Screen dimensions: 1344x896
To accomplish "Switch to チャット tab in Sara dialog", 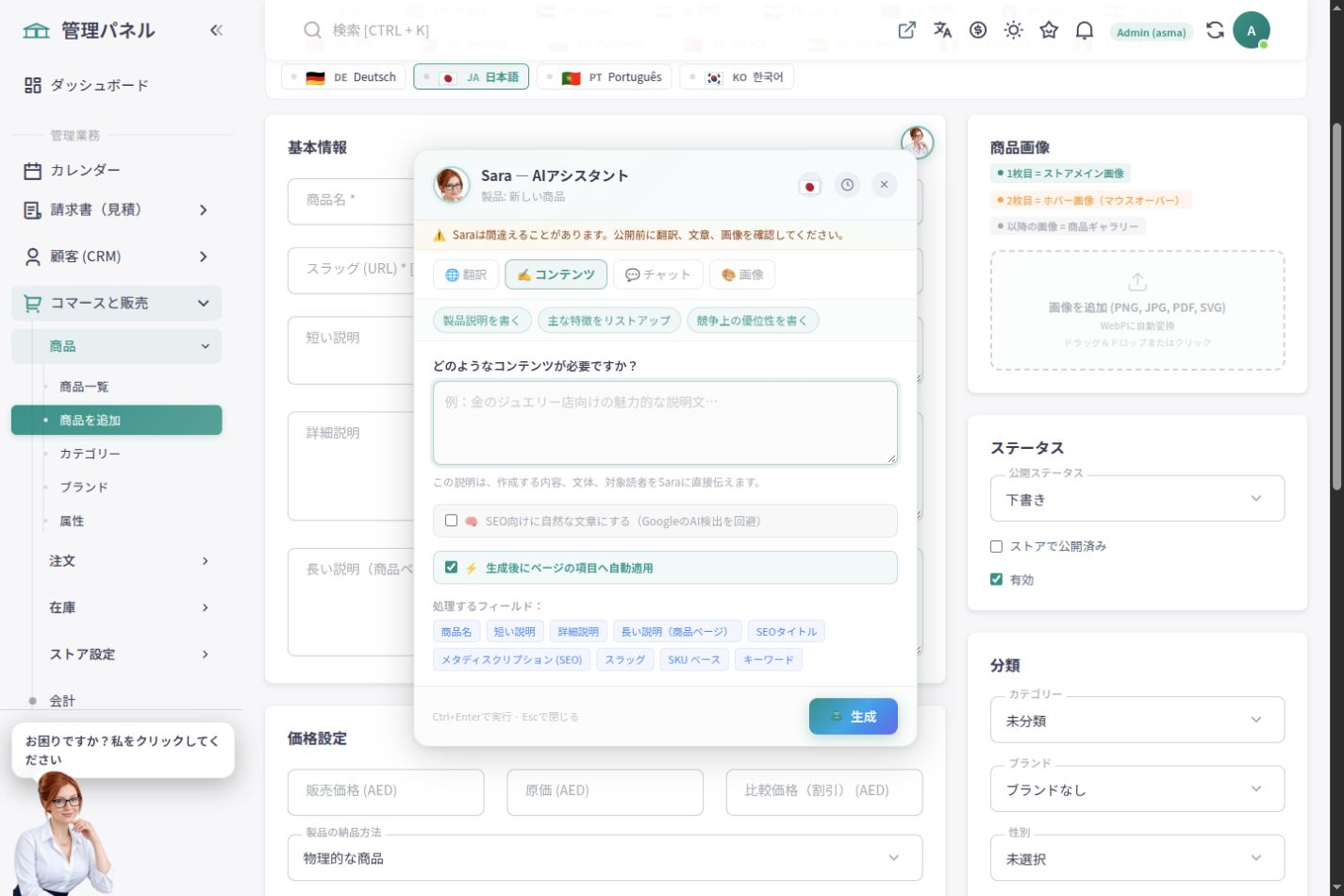I will point(658,274).
